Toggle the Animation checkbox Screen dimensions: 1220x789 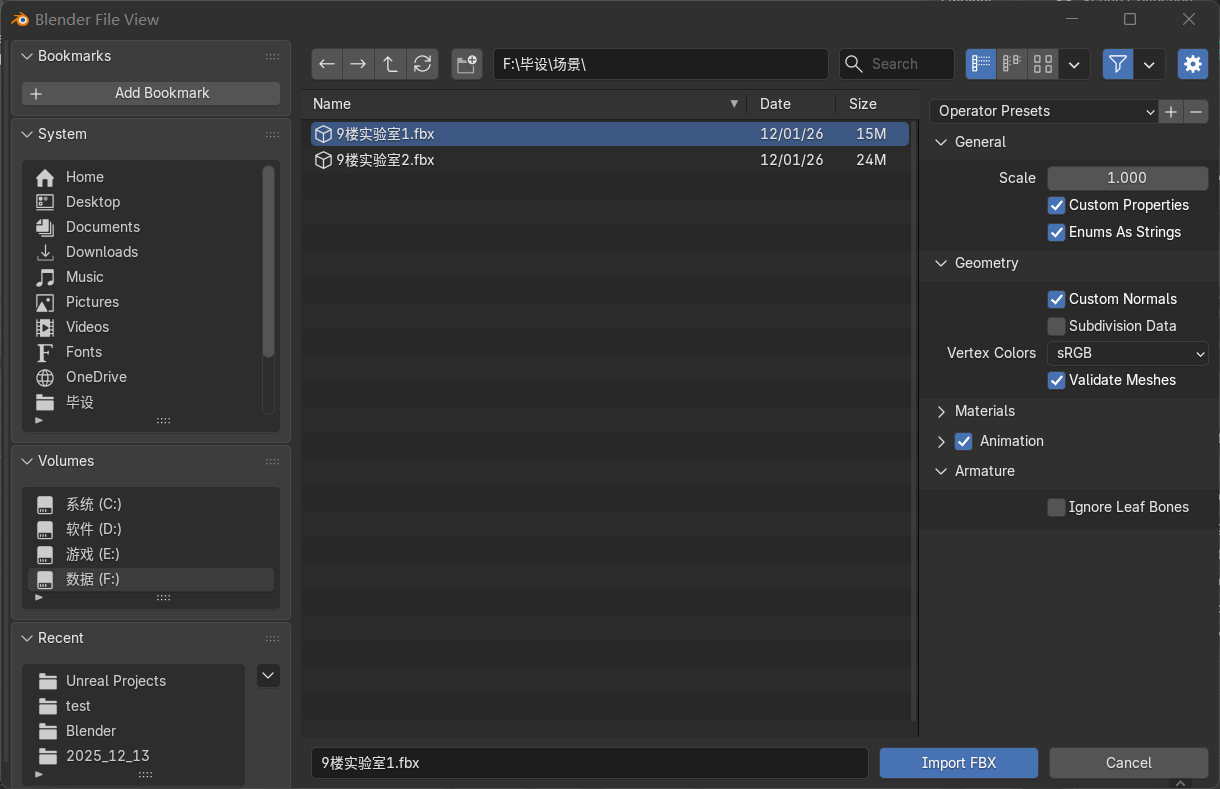click(964, 441)
